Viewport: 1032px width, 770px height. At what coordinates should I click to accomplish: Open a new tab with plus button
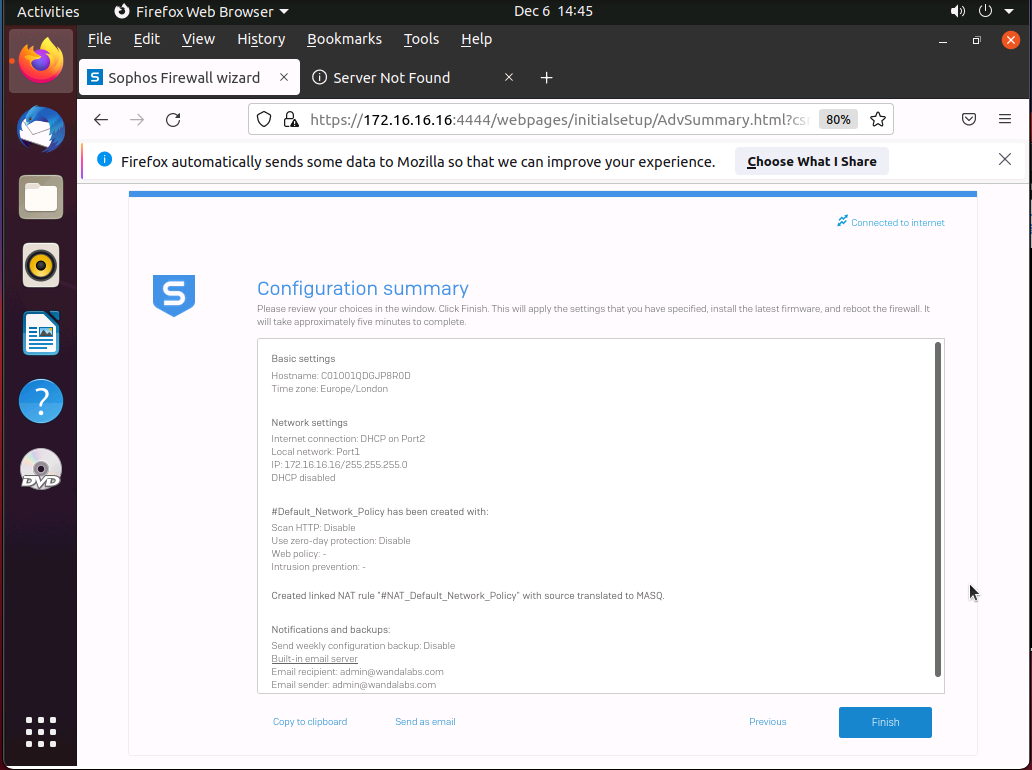546,78
